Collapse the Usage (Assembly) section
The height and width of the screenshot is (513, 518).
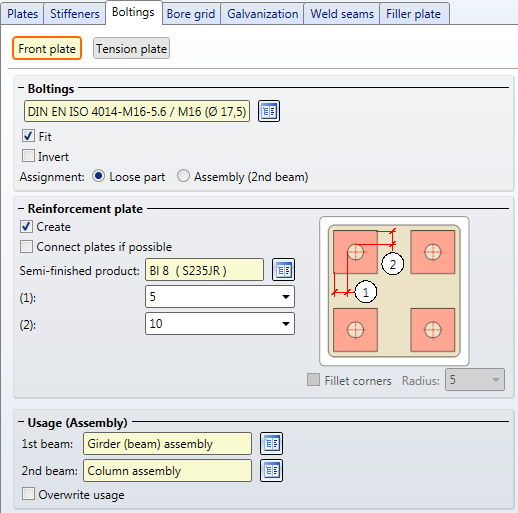tap(21, 422)
